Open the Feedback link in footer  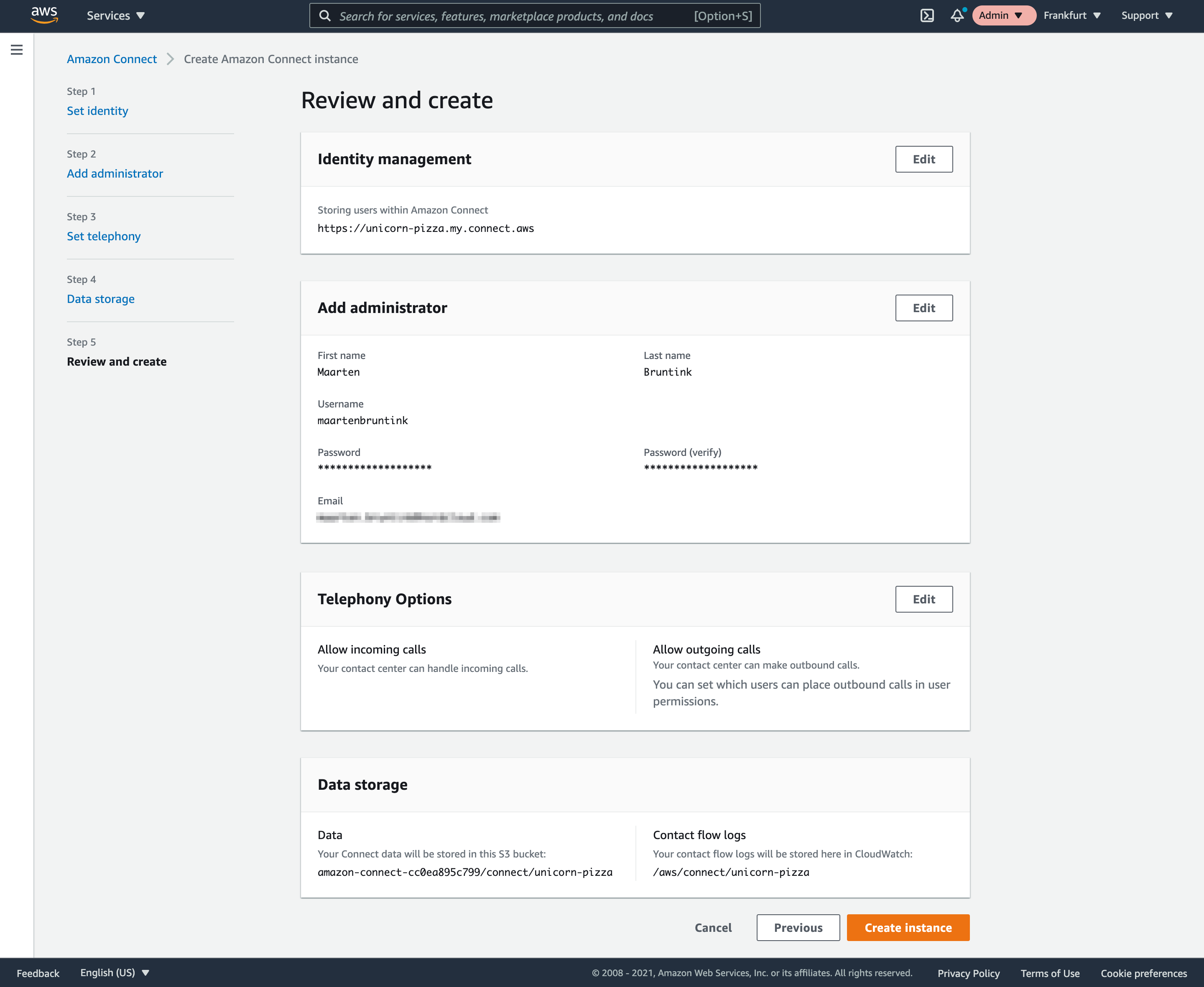tap(38, 973)
